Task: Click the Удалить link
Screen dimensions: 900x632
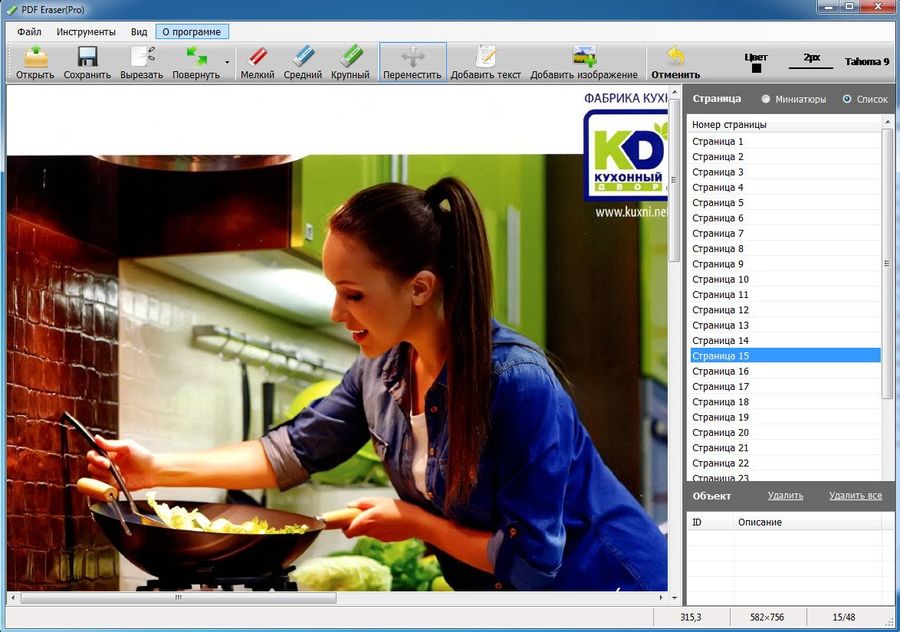Action: pyautogui.click(x=785, y=495)
